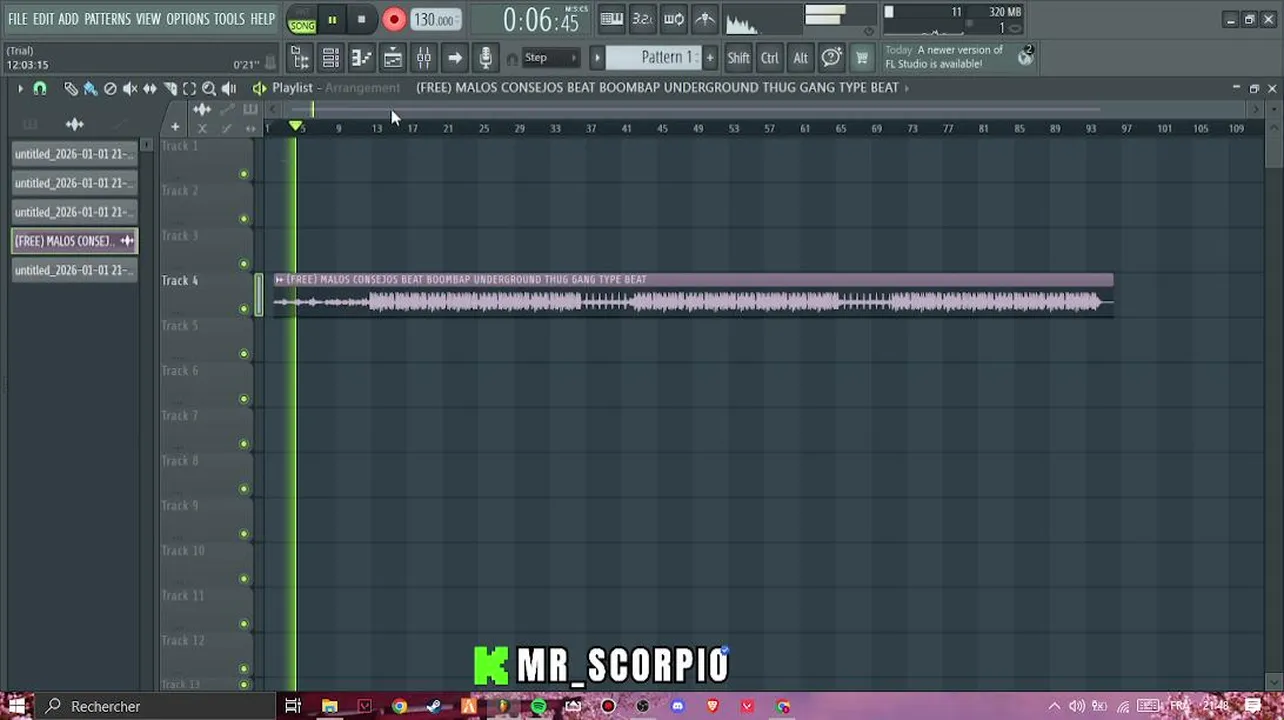The image size is (1284, 720).
Task: Click the add track plus icon
Action: (175, 127)
